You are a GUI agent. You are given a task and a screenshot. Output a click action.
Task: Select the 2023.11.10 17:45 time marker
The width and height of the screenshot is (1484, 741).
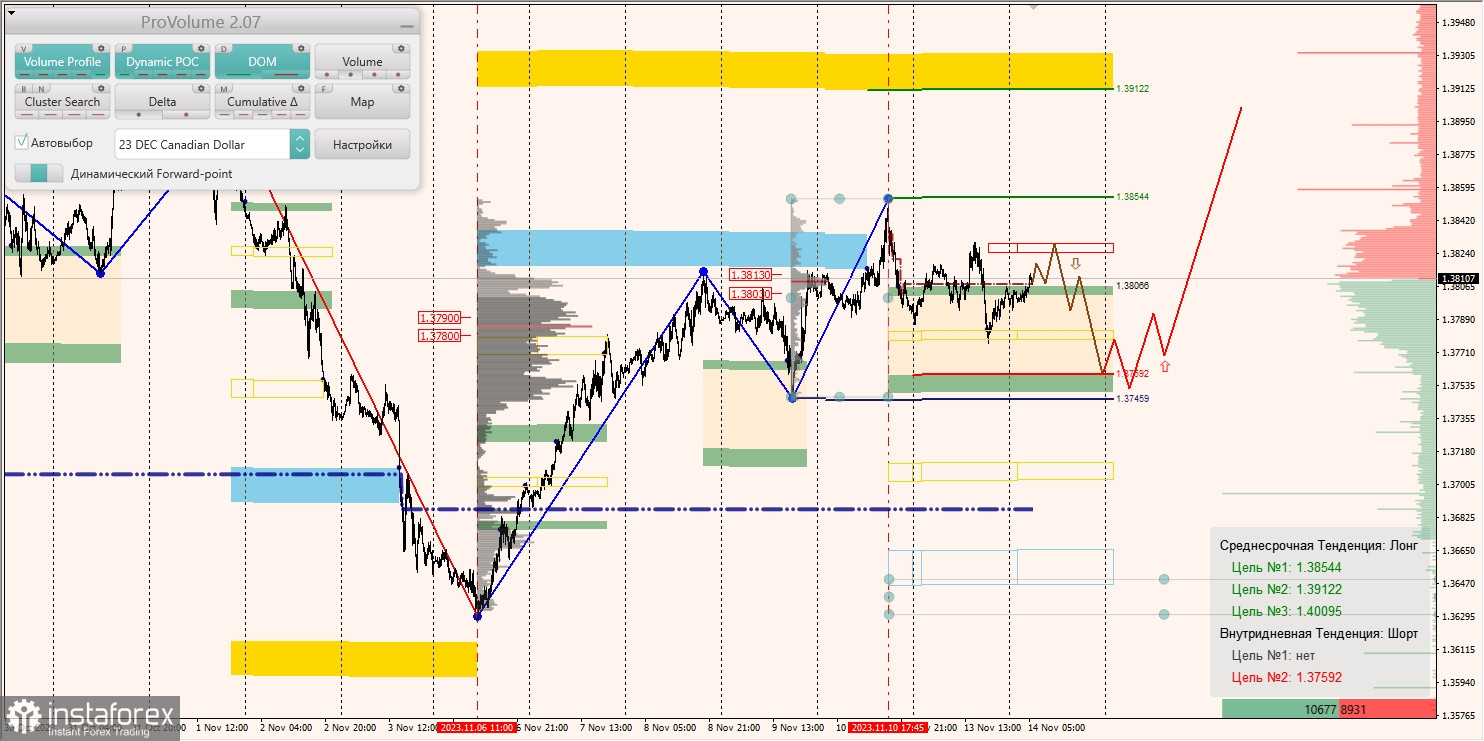[x=888, y=728]
